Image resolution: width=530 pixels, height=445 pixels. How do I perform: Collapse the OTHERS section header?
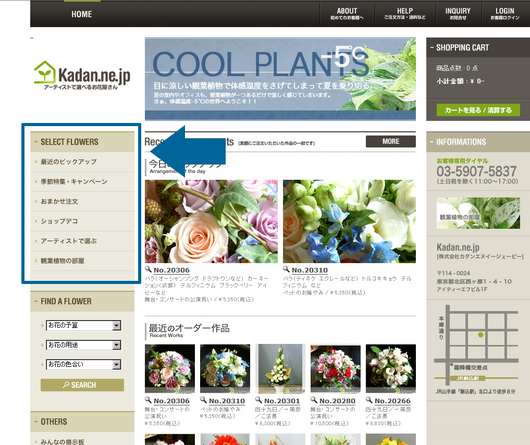36,421
